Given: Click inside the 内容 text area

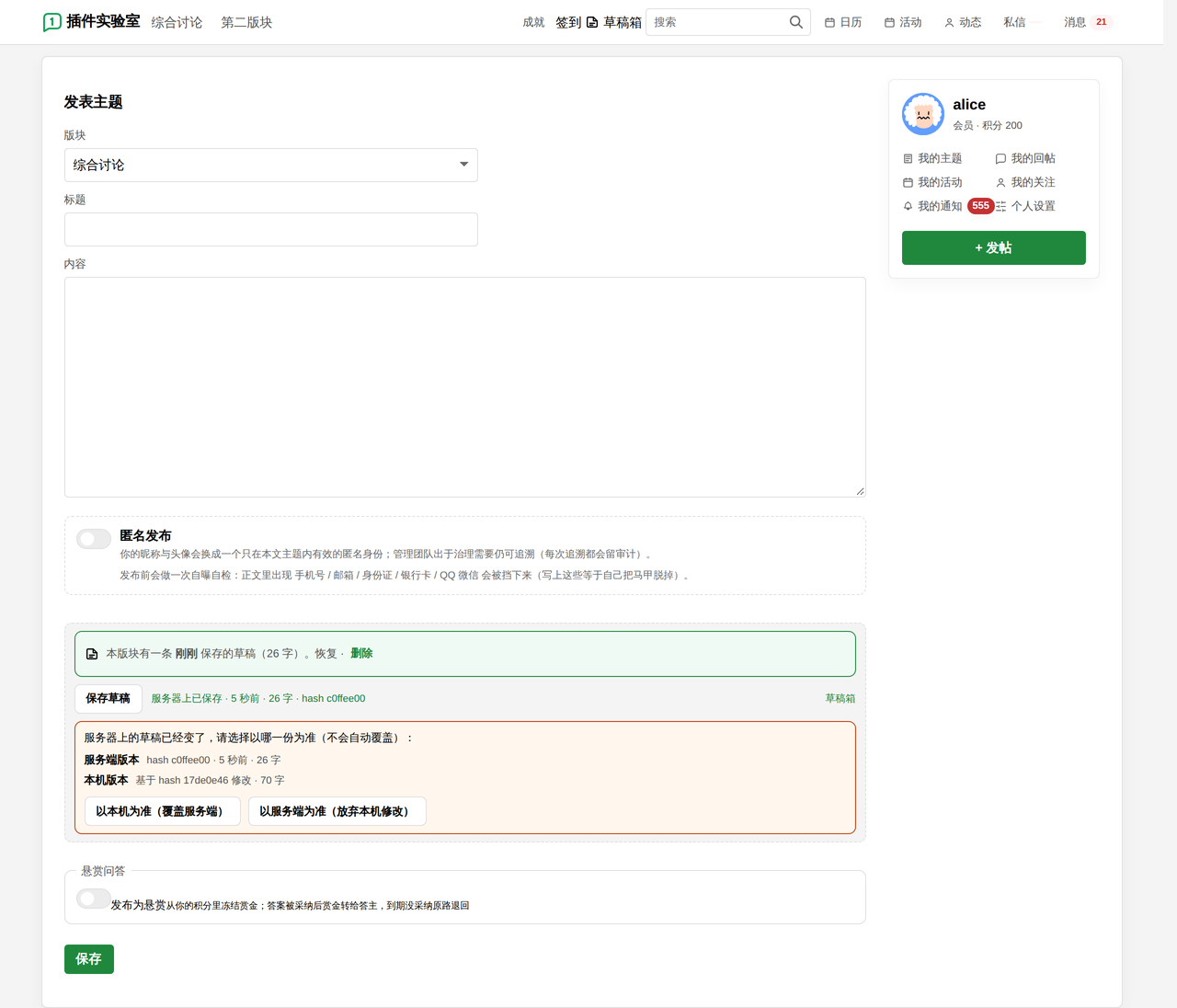Looking at the screenshot, I should point(465,387).
